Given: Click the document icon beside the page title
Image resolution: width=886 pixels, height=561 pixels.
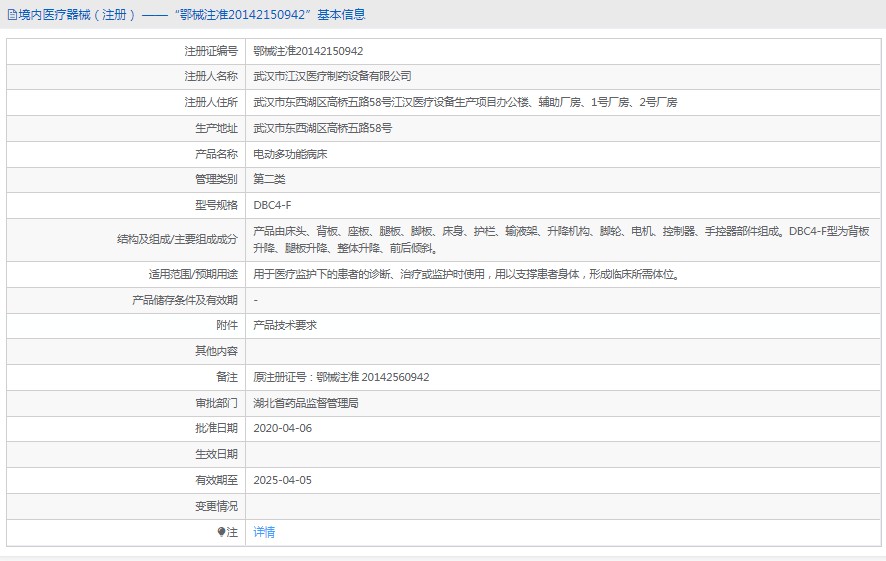Looking at the screenshot, I should (x=12, y=15).
